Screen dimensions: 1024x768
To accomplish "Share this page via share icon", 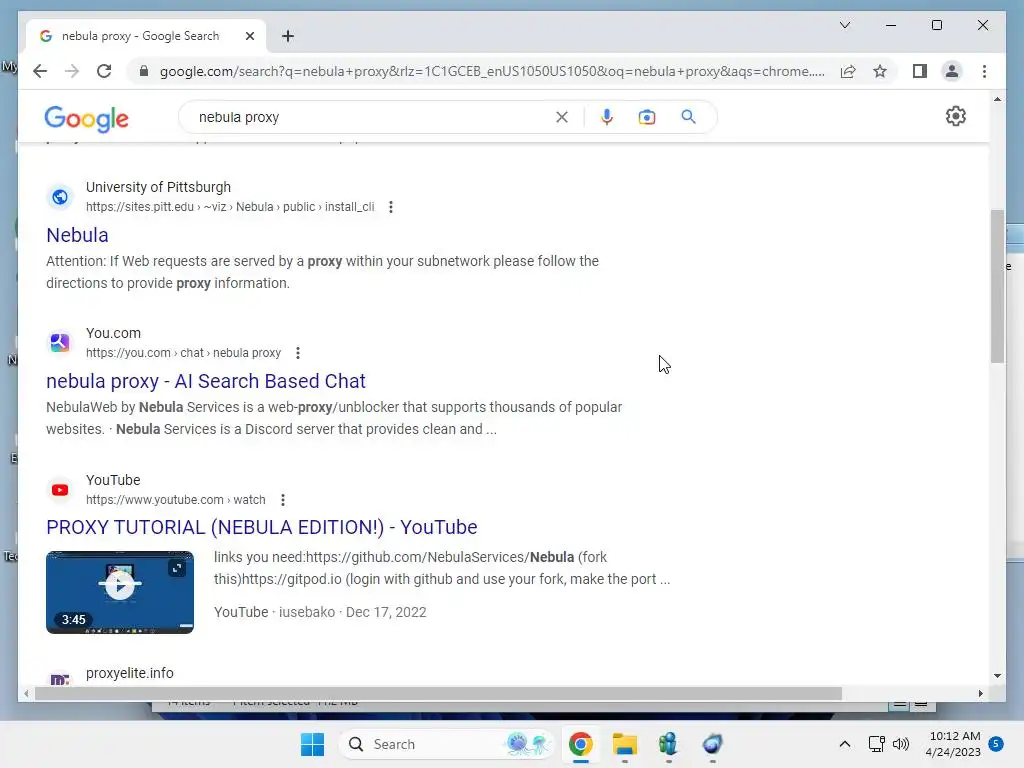I will coord(848,71).
